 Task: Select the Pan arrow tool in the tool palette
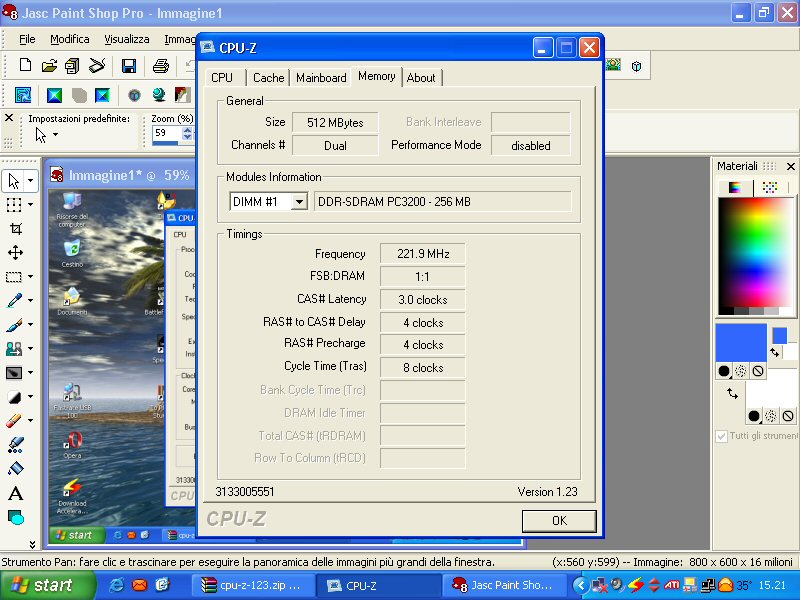(x=14, y=181)
